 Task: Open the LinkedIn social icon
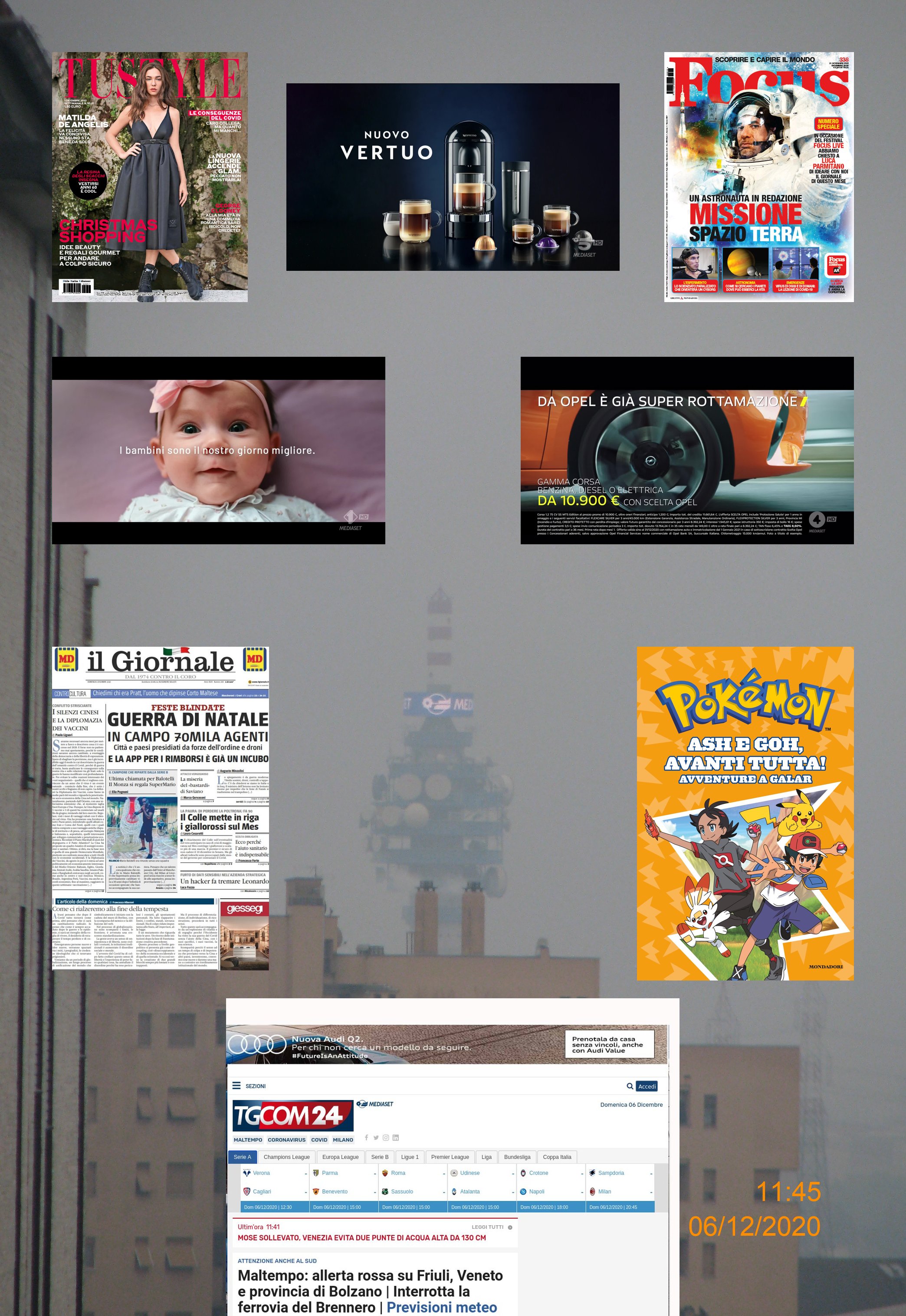396,1137
